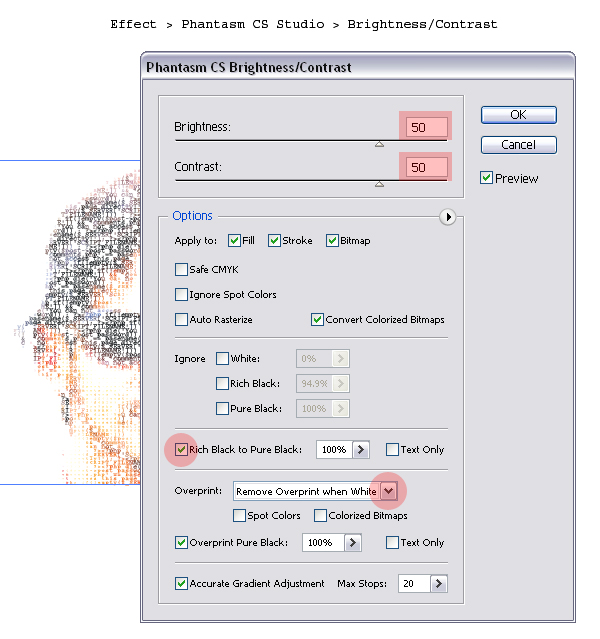Enable Overprint Colorized Bitmaps checkbox
Screen dimensions: 600x639
[320, 515]
